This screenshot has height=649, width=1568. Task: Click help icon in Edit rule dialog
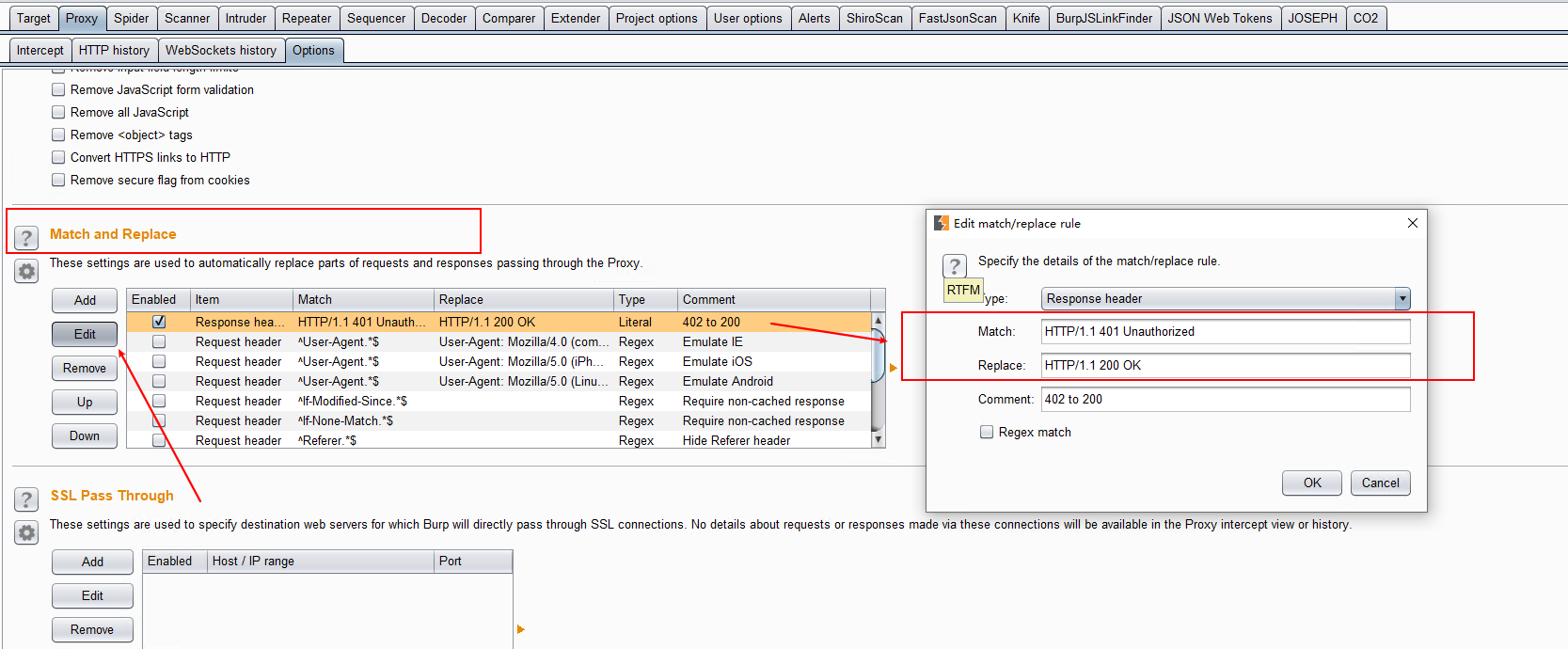[954, 265]
